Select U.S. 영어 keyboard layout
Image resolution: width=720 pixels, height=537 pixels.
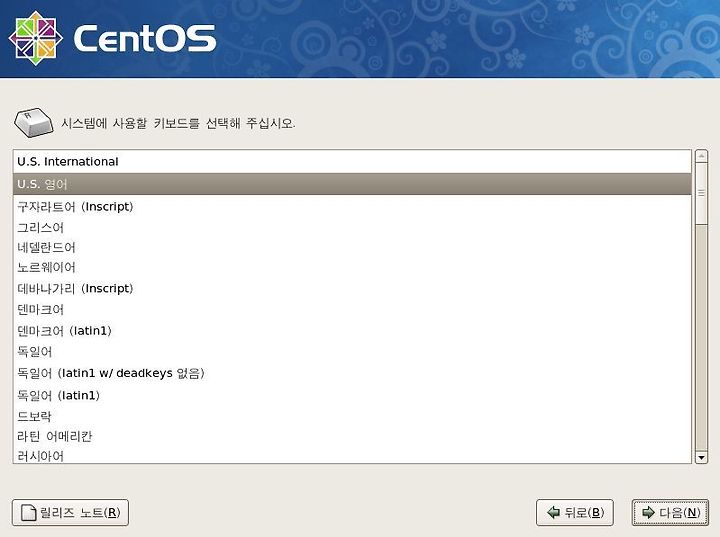[352, 184]
